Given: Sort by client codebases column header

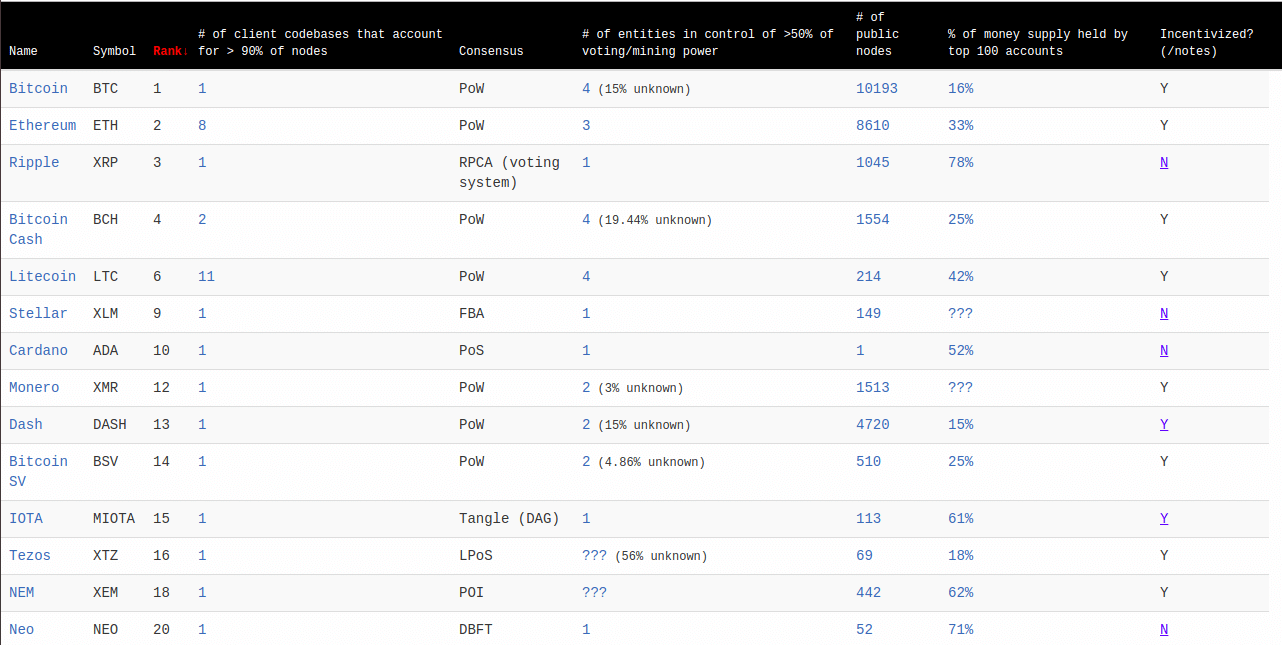Looking at the screenshot, I should pos(320,42).
